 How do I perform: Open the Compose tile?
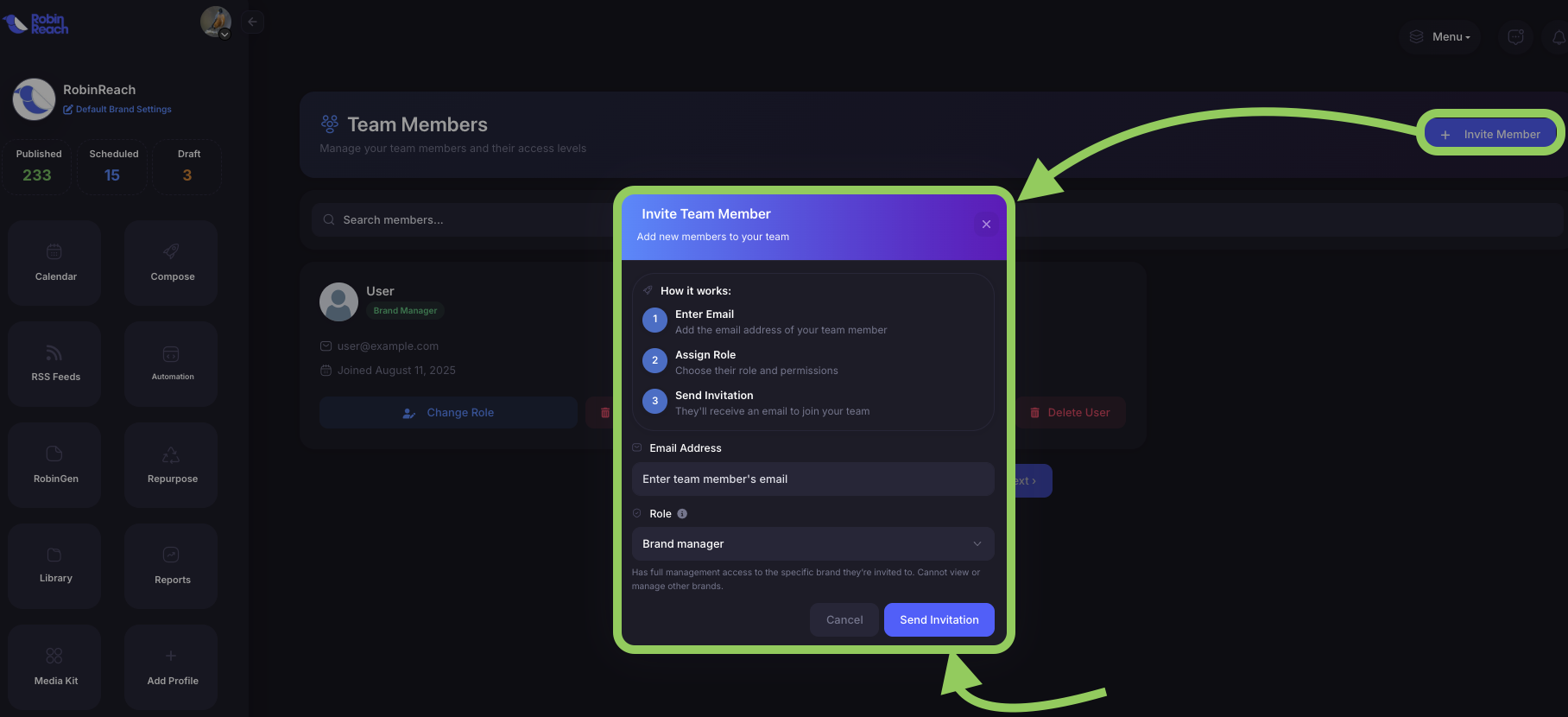tap(172, 263)
